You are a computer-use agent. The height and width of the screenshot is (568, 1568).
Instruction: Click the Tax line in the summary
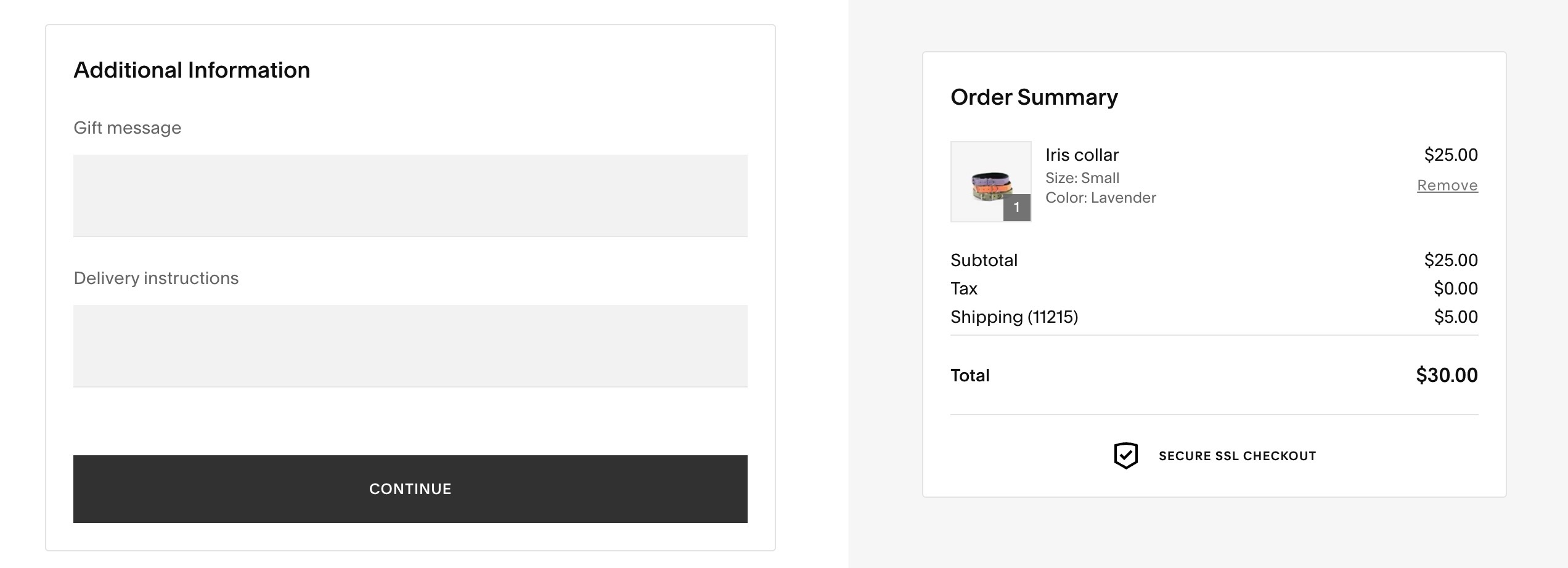[x=964, y=288]
